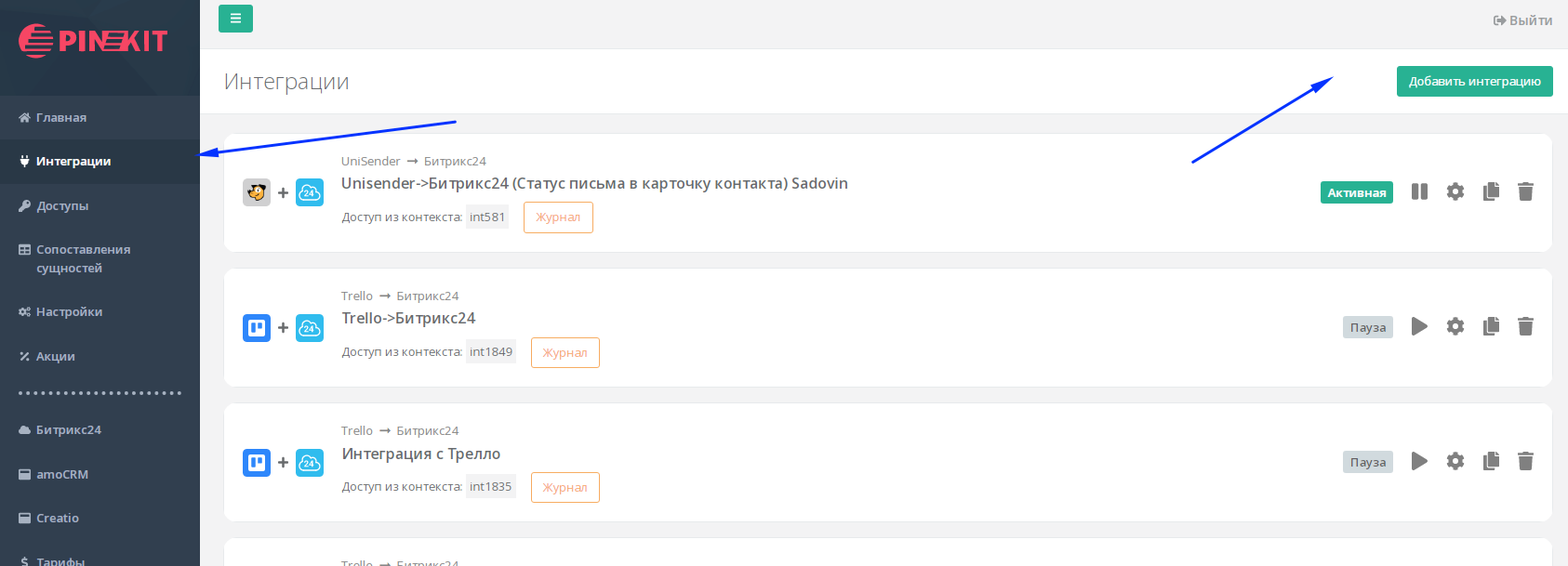The height and width of the screenshot is (566, 1568).
Task: Copy the Trello->Битрикс24 integration
Action: (x=1491, y=326)
